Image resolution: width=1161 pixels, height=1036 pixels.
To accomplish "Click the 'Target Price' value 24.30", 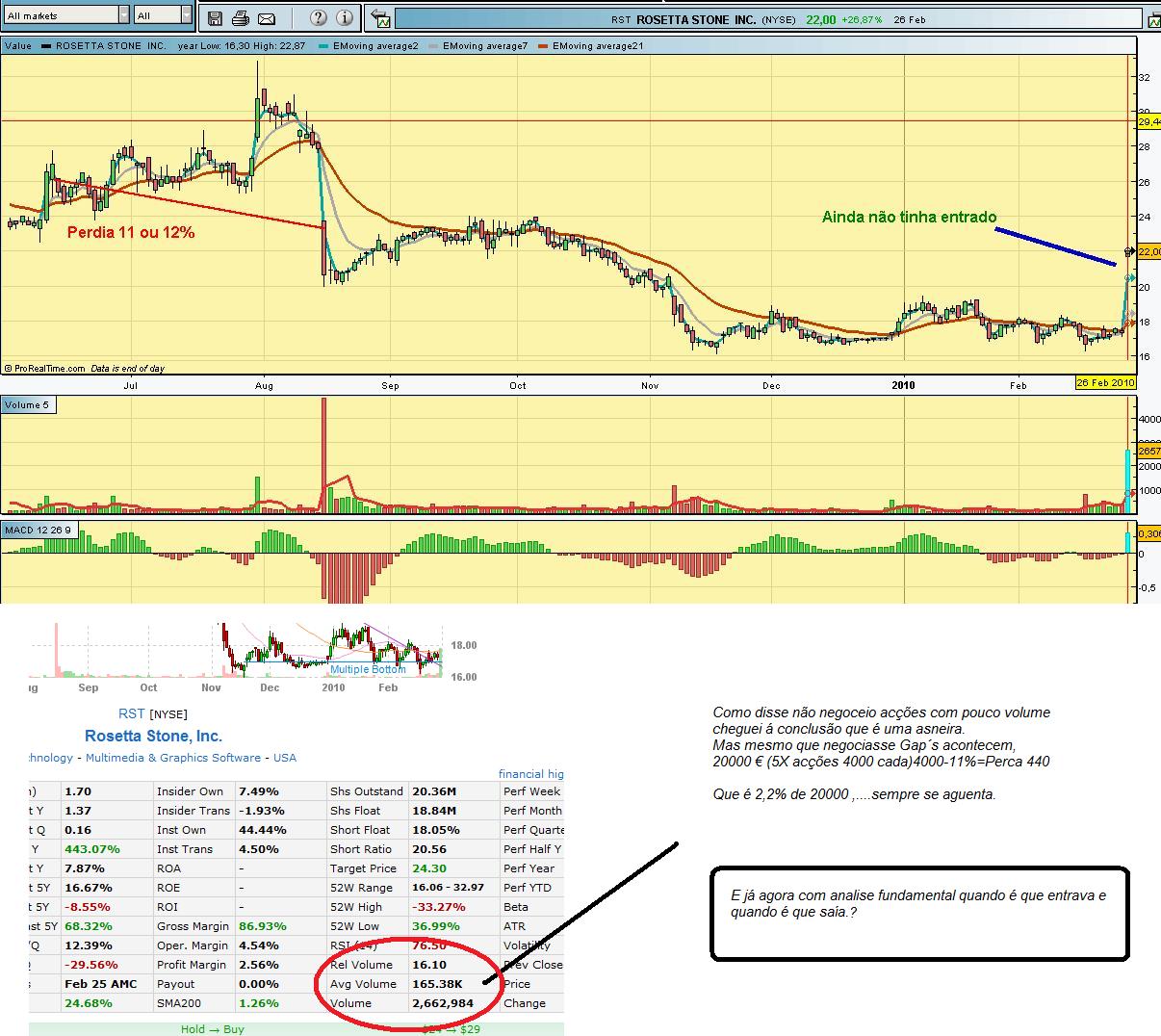I will pos(429,868).
